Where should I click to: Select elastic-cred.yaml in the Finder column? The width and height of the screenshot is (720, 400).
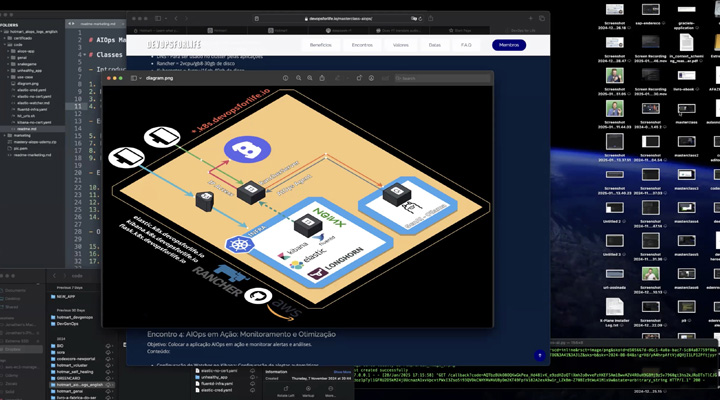(x=216, y=390)
